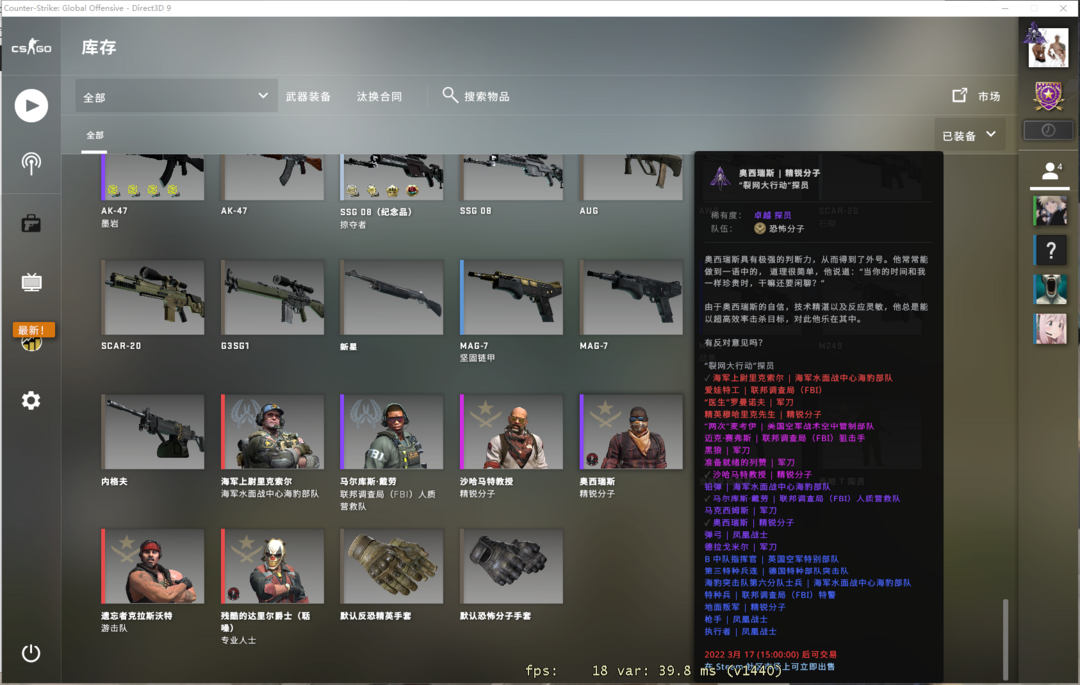Open the inventory briefcase icon

coord(31,223)
